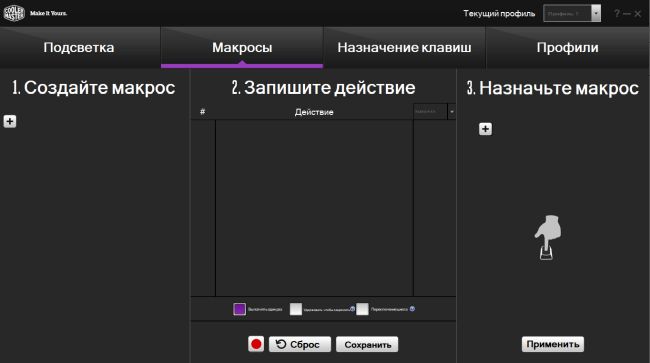Click the plus icon under Назначьте макрос

point(485,129)
